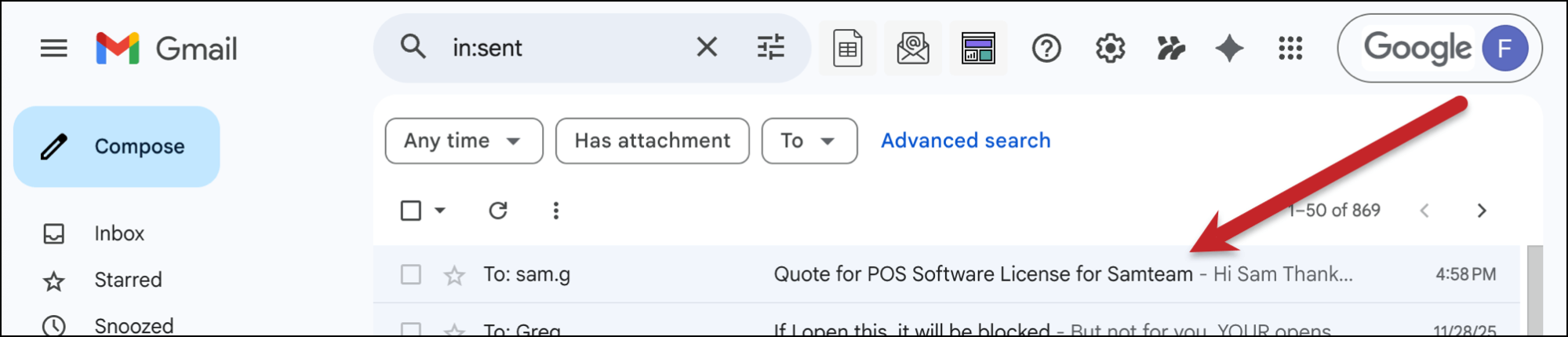Check the Select all checkbox
The width and height of the screenshot is (1568, 337).
411,211
